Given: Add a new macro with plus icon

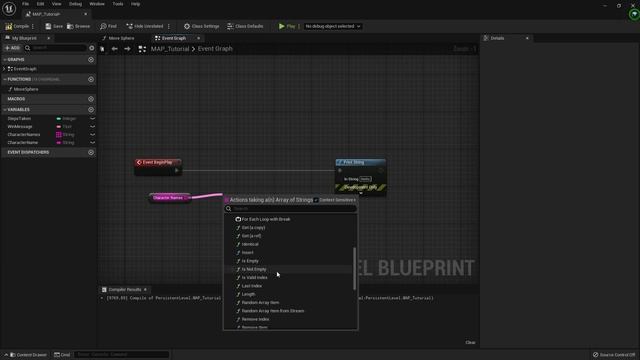Looking at the screenshot, I should click(x=91, y=99).
